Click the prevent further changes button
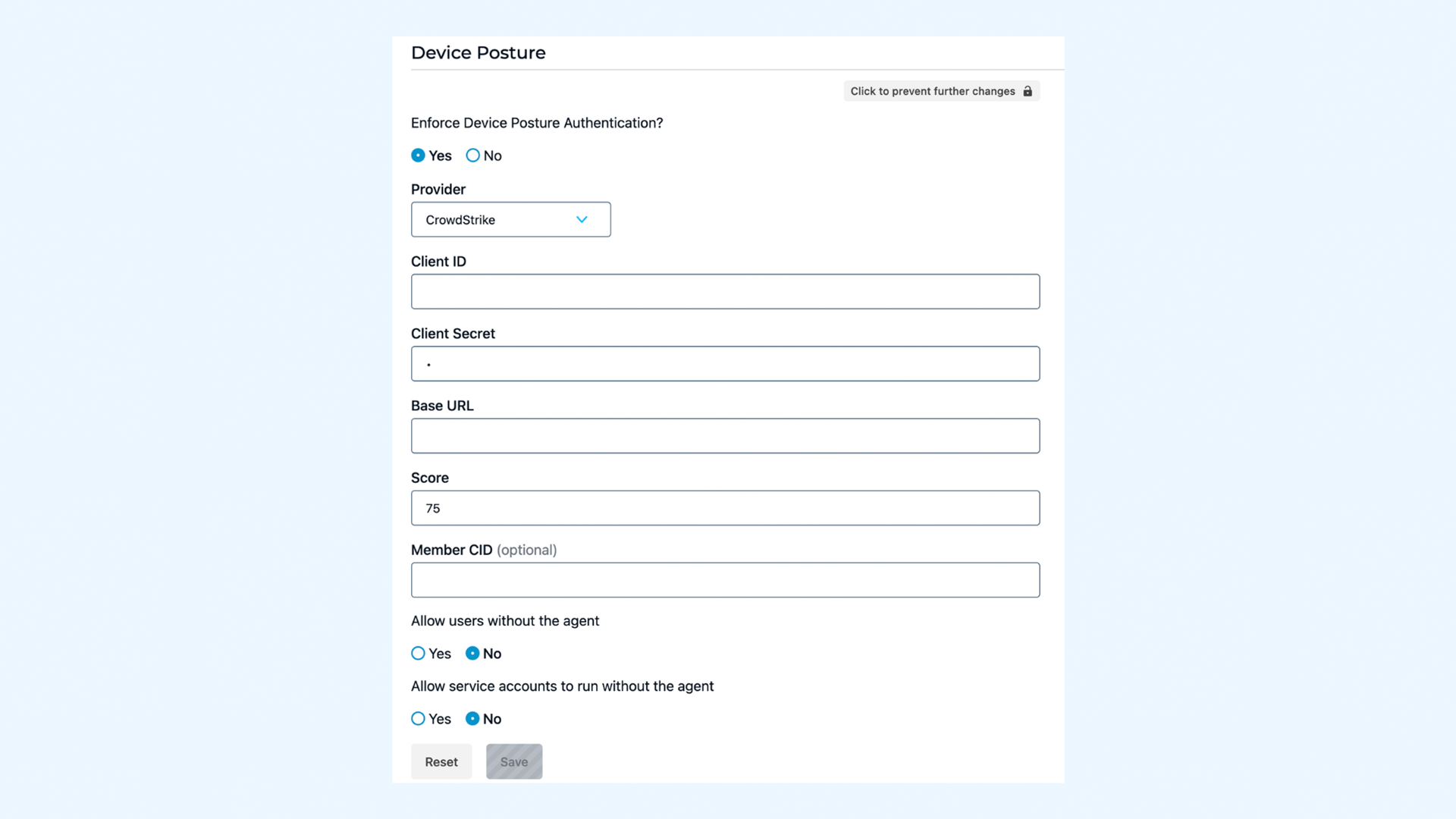This screenshot has height=819, width=1456. [x=940, y=91]
